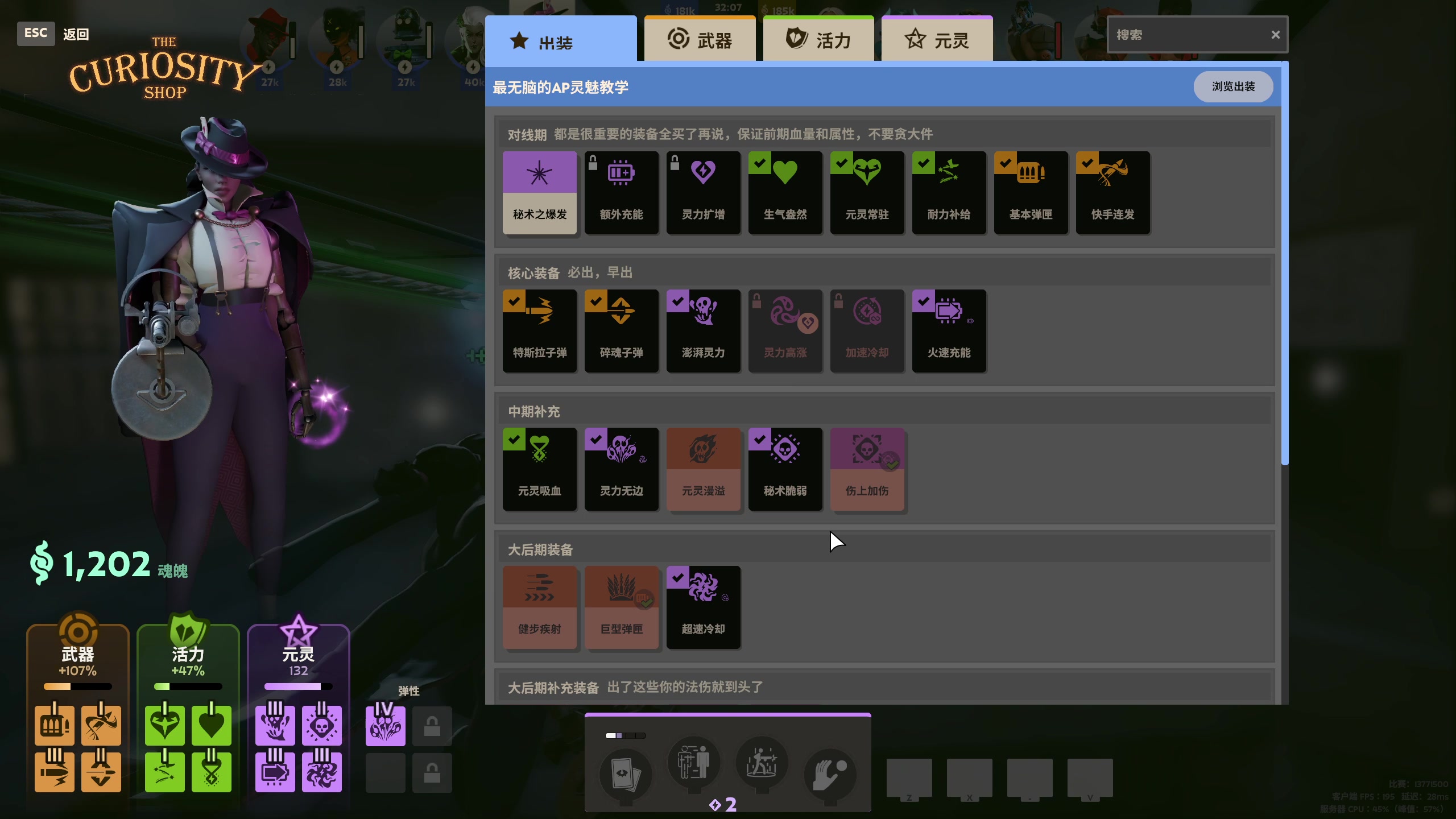The height and width of the screenshot is (819, 1456).
Task: Click the build title 最无脑的AP灵魅教学
Action: [x=560, y=87]
